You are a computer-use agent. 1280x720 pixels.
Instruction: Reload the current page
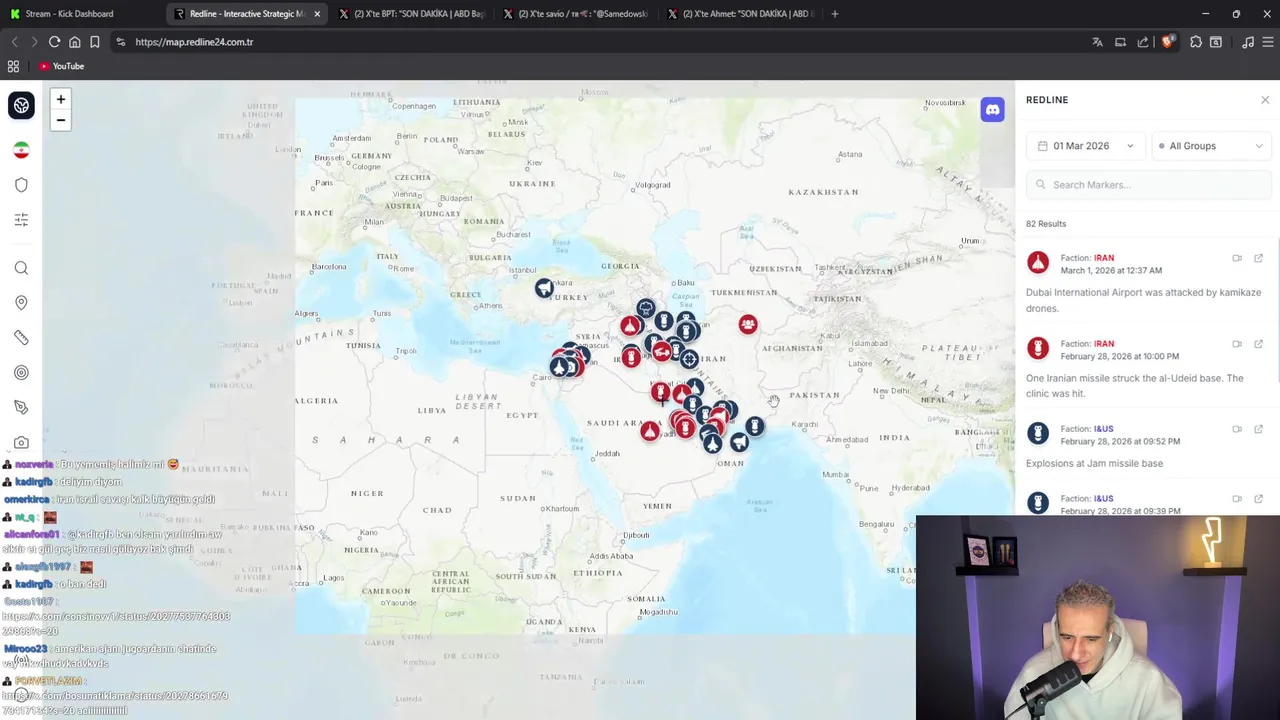54,42
